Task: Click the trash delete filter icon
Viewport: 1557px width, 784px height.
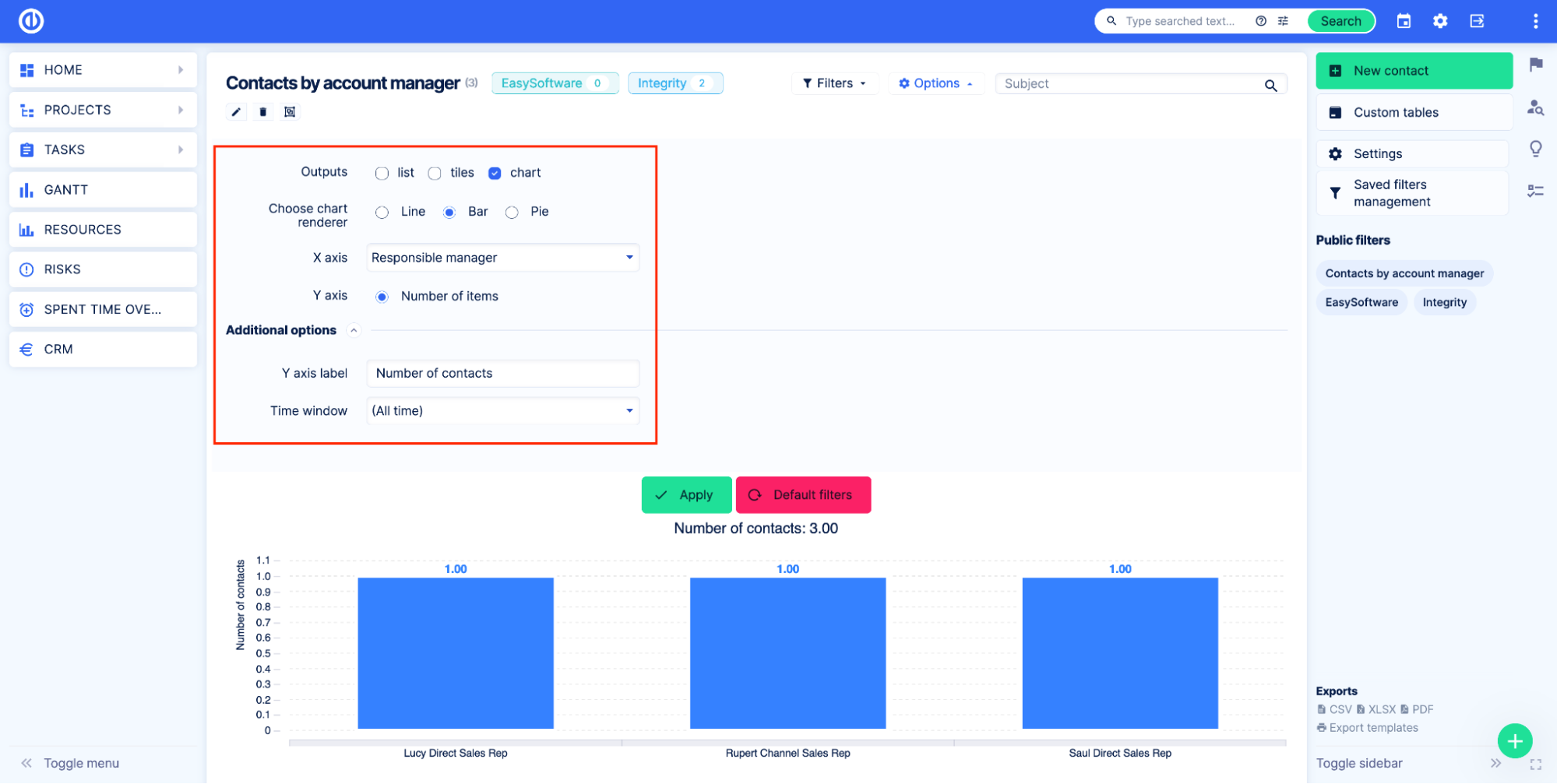Action: [x=263, y=112]
